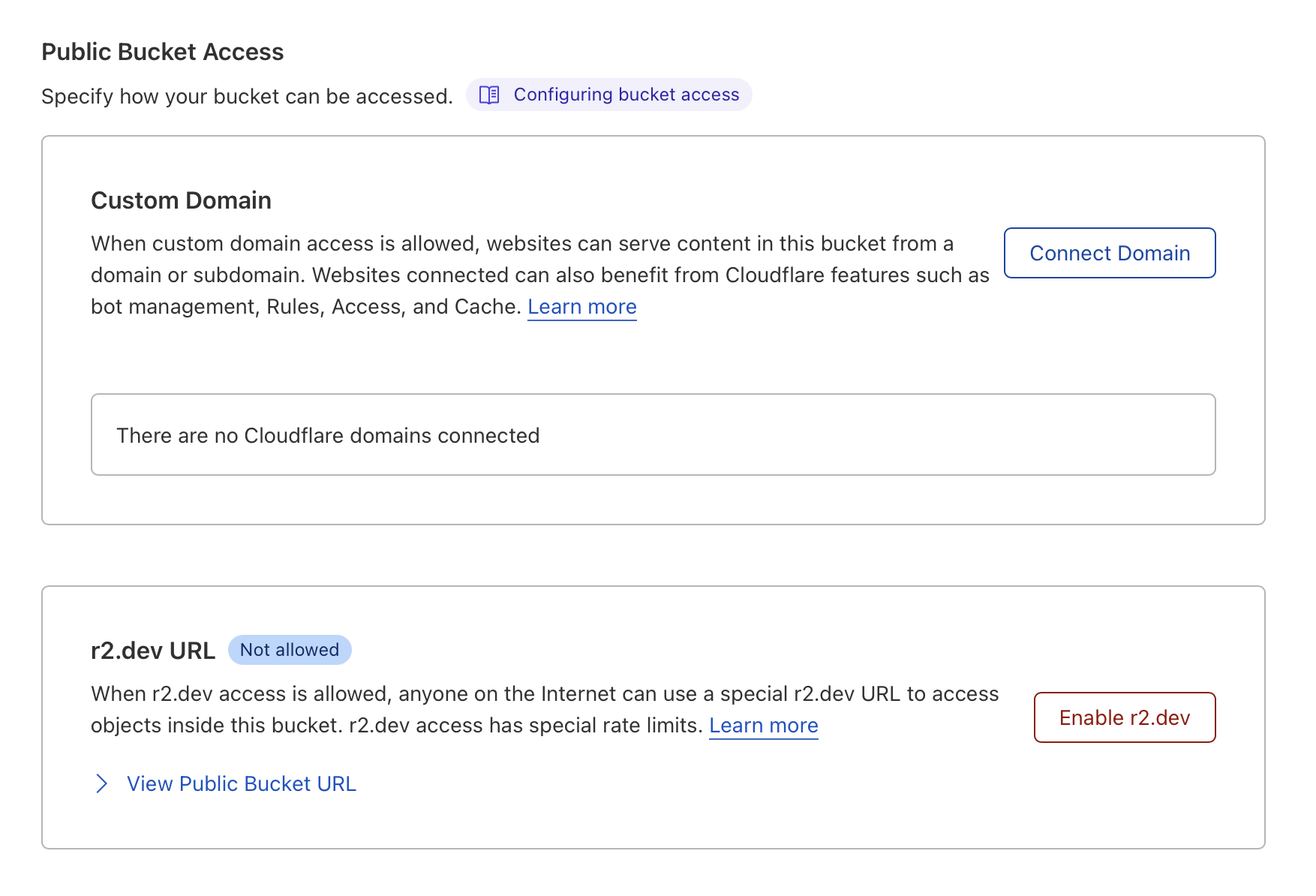
Task: Click Connect Domain in the Custom Domain card
Action: [1110, 253]
